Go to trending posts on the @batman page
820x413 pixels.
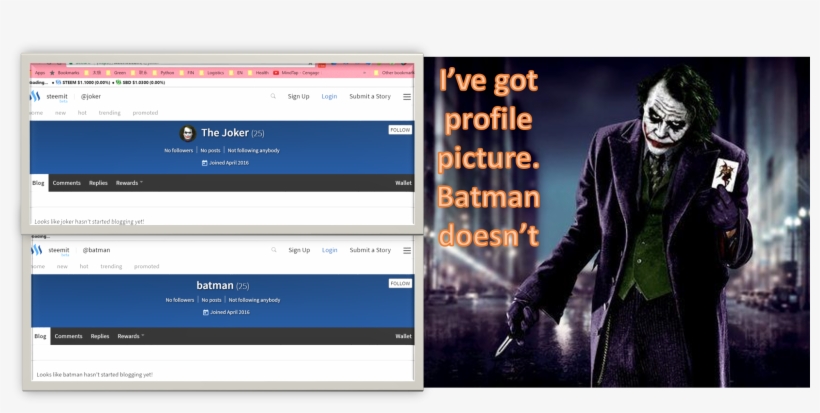coord(111,267)
